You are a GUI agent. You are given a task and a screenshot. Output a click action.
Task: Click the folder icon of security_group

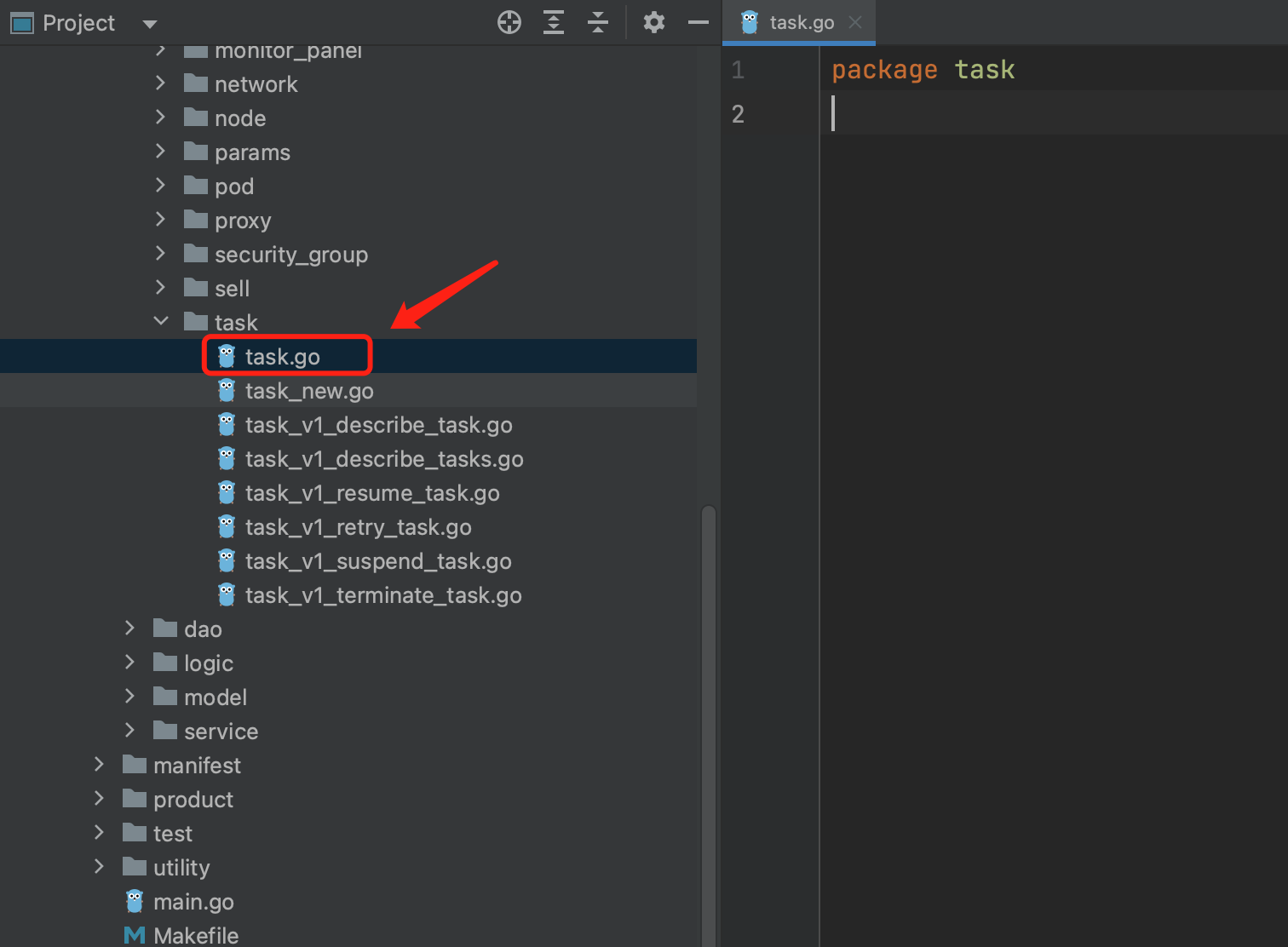pos(196,254)
